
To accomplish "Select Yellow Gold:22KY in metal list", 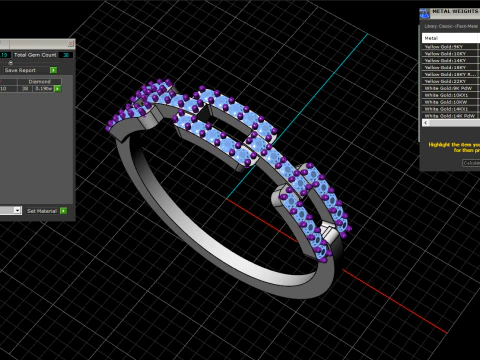I will [451, 81].
